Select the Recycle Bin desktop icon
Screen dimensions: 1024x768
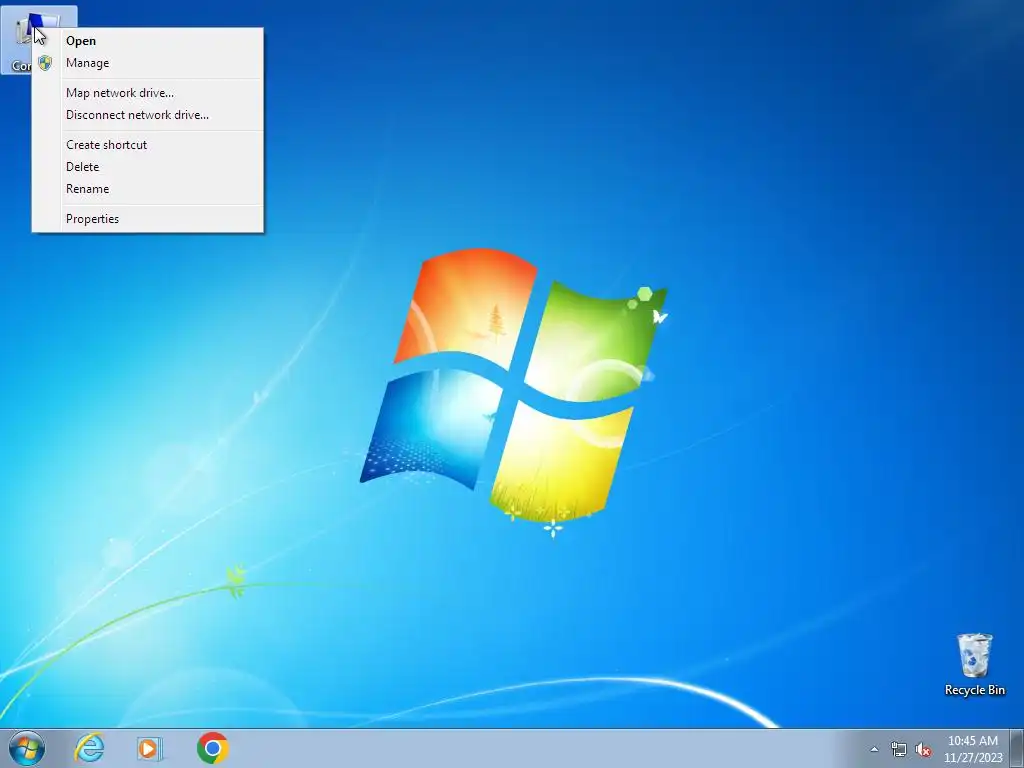(x=974, y=665)
